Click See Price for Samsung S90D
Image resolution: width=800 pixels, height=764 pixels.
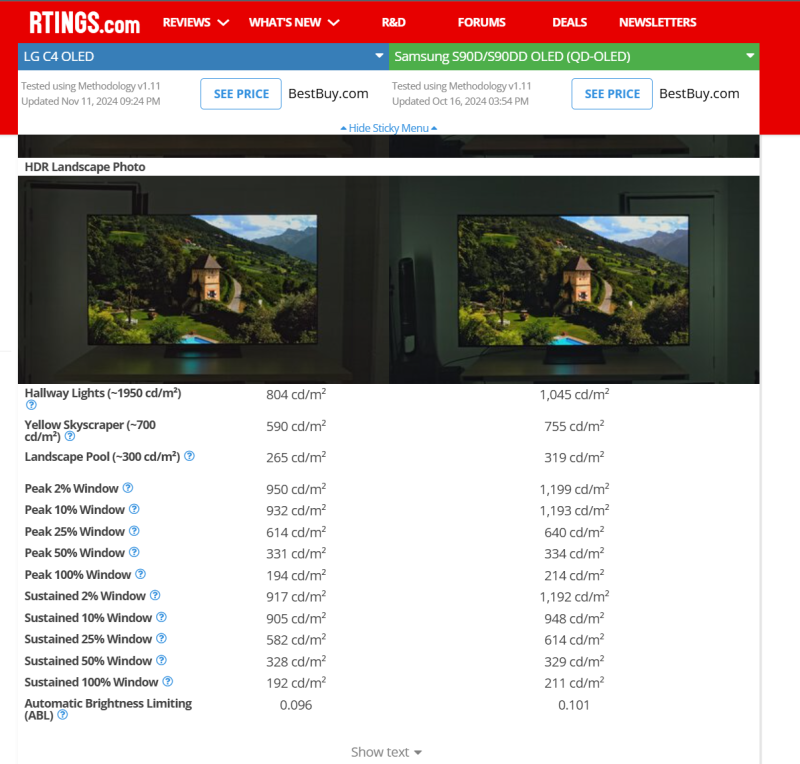click(x=612, y=94)
